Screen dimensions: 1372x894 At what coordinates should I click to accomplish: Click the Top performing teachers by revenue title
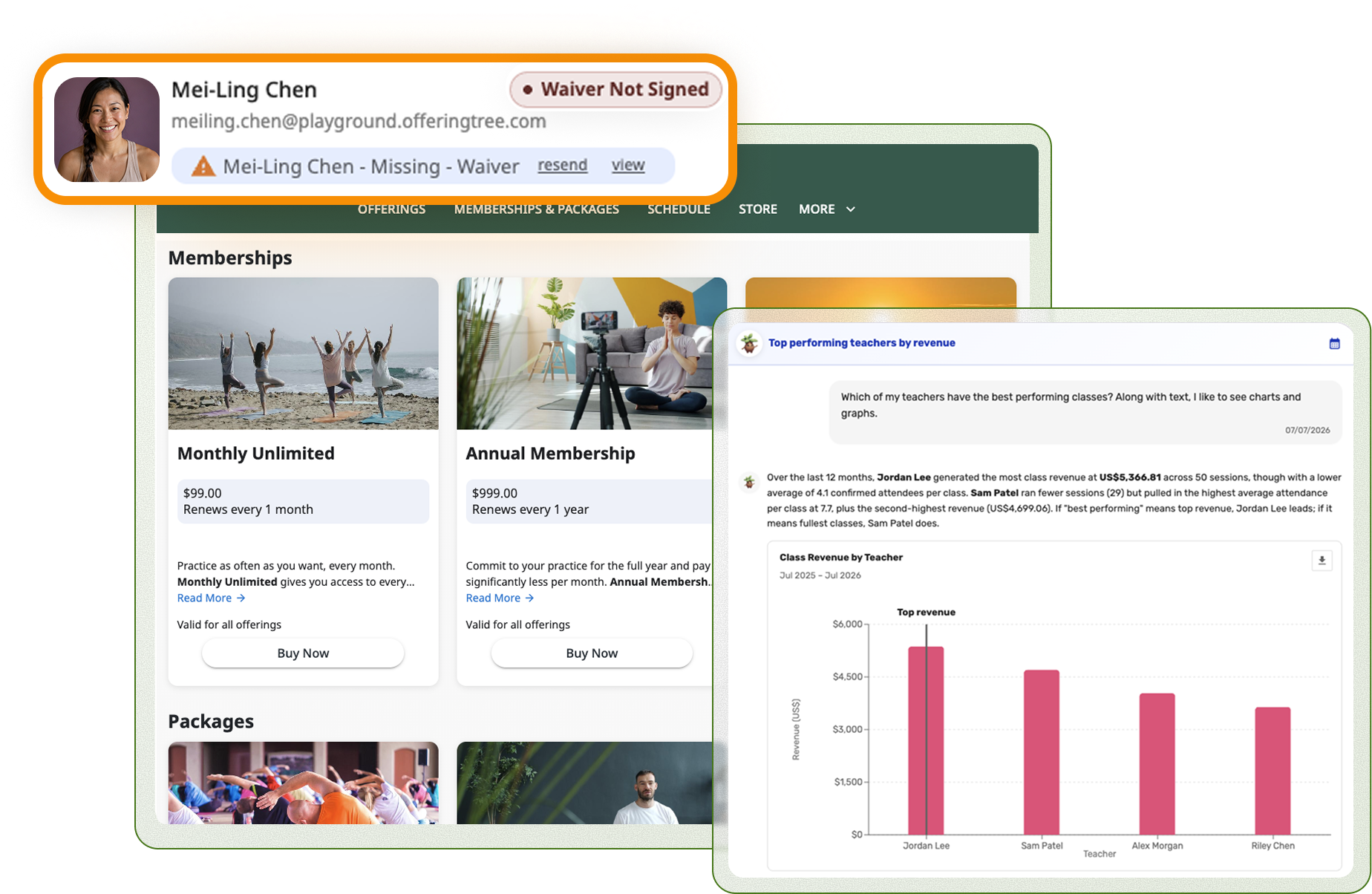coord(861,343)
